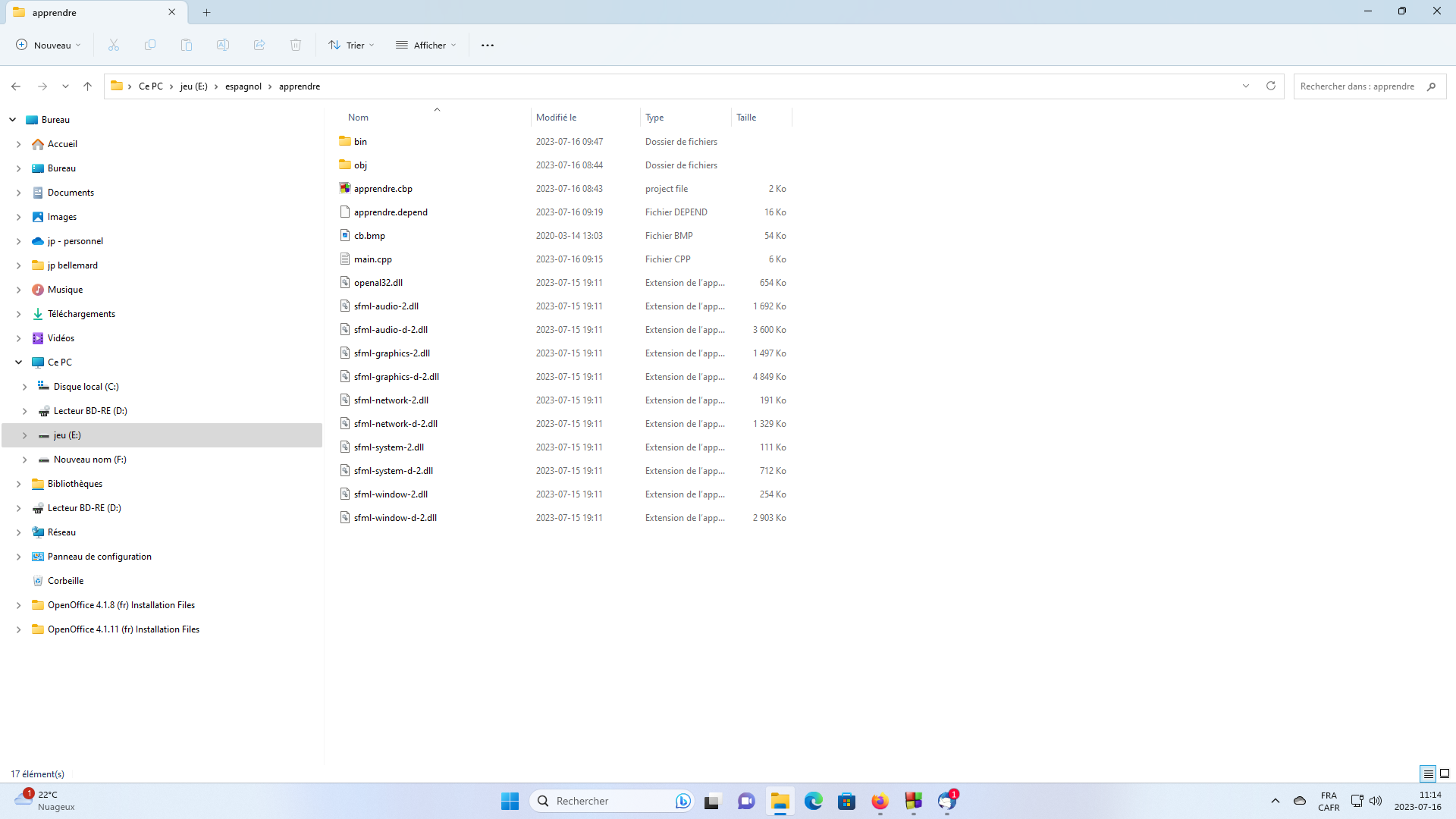Switch to details view layout icon
Viewport: 1456px width, 819px height.
pyautogui.click(x=1428, y=773)
